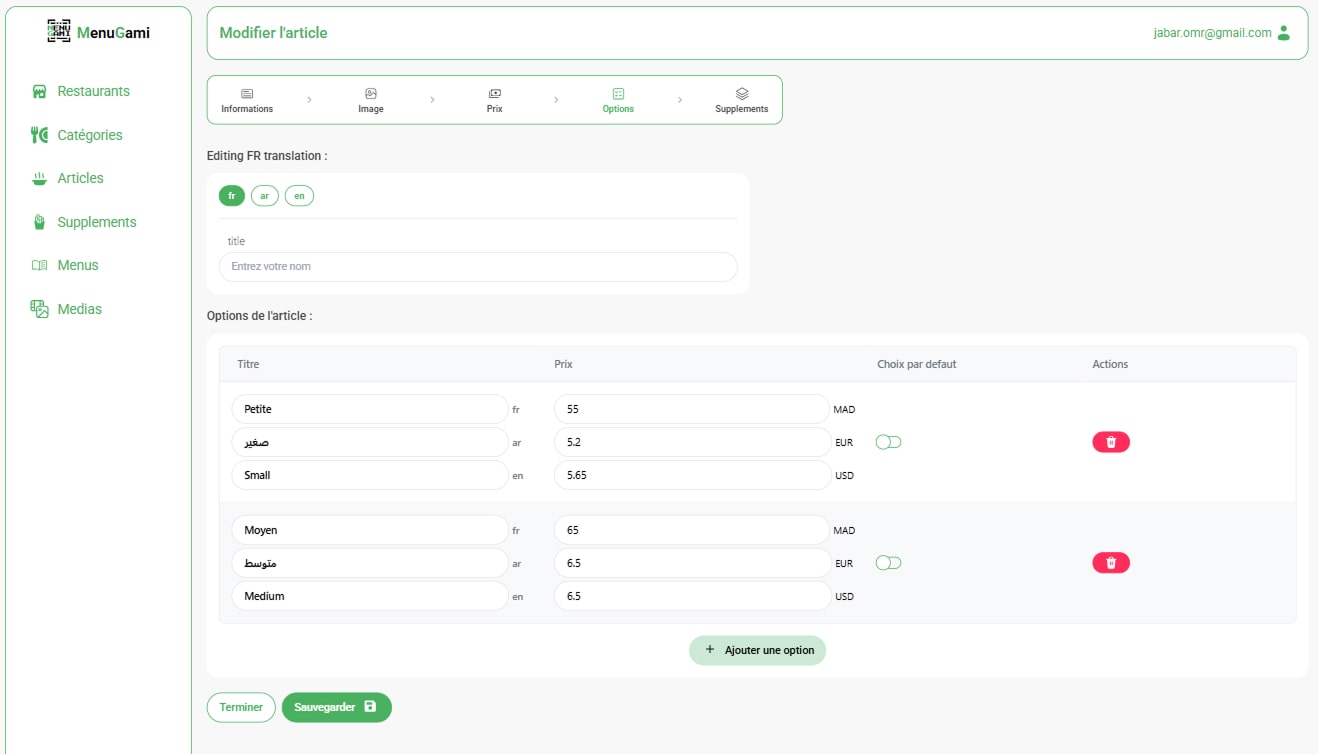The height and width of the screenshot is (754, 1318).
Task: Delete the Moyen option row
Action: [x=1110, y=563]
